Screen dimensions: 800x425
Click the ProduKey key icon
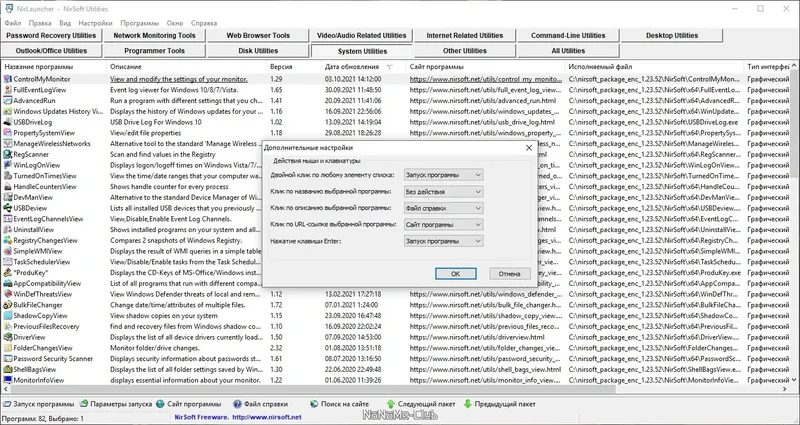[7, 272]
